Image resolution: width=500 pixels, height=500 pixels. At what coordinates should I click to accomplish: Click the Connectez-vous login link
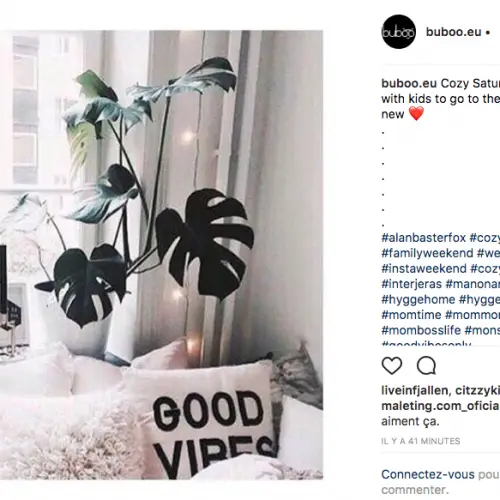[428, 474]
